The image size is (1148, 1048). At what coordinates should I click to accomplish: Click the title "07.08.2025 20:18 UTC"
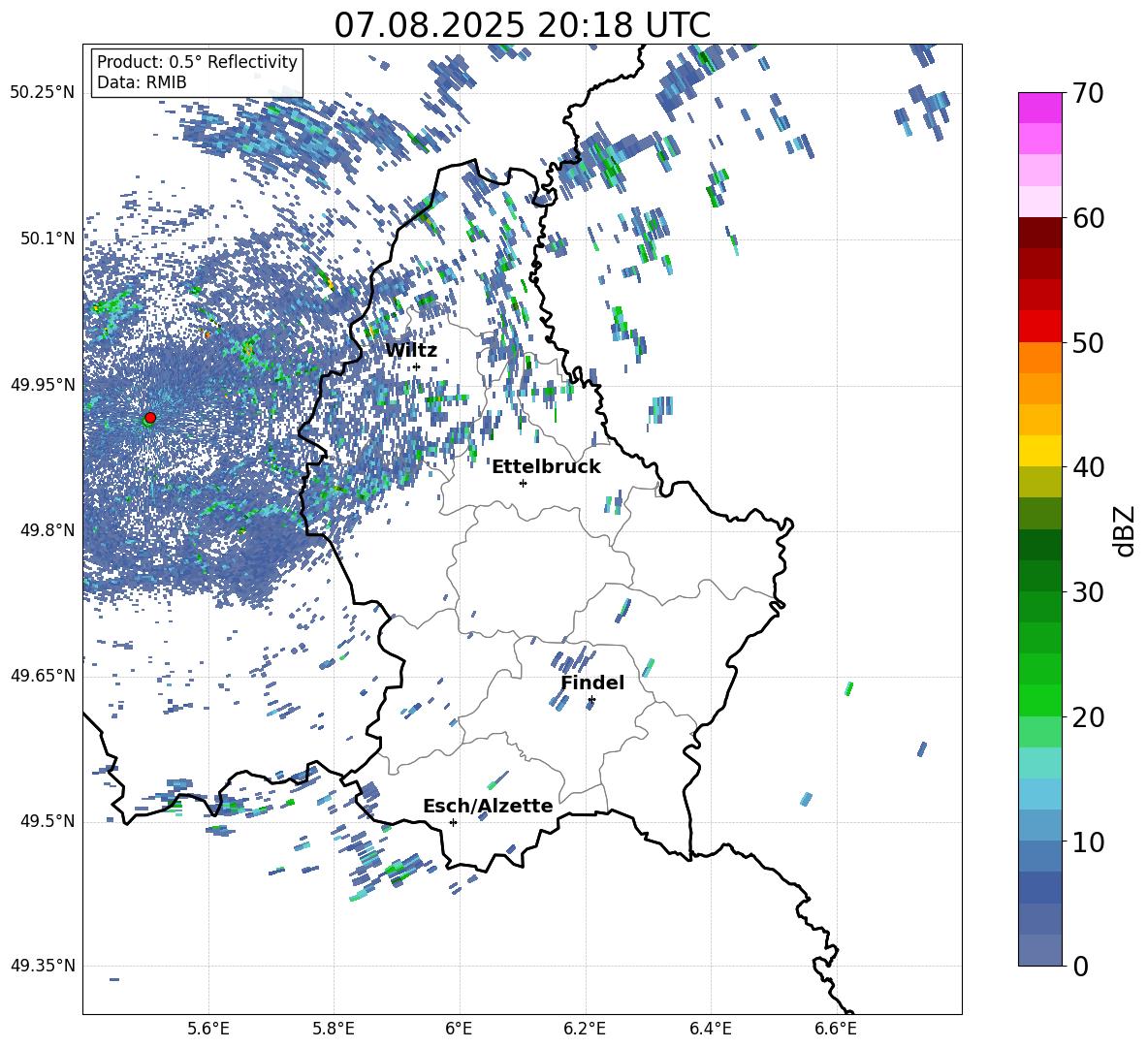(522, 25)
